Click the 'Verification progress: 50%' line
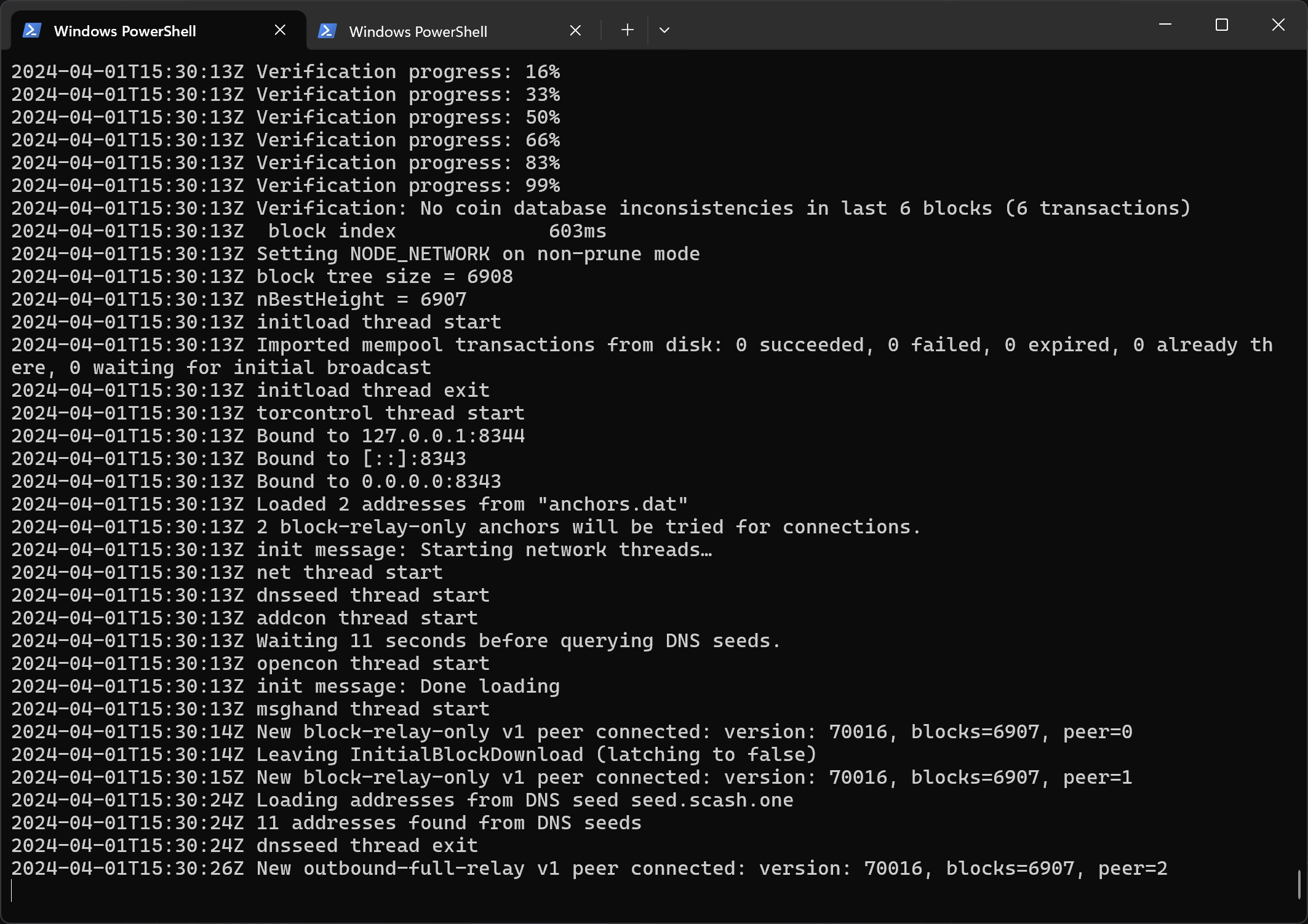The image size is (1308, 924). tap(285, 117)
